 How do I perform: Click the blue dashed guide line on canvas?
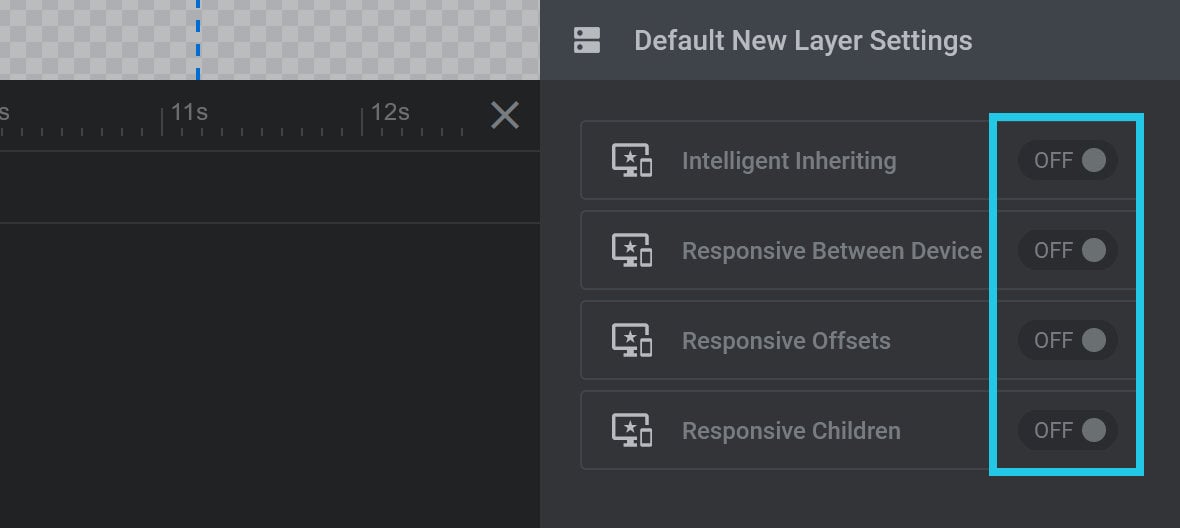198,39
